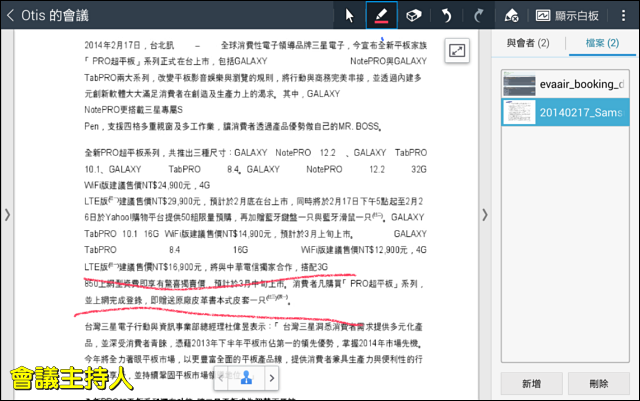The image size is (640, 401).
Task: Select the red pen drawing tool
Action: point(381,16)
